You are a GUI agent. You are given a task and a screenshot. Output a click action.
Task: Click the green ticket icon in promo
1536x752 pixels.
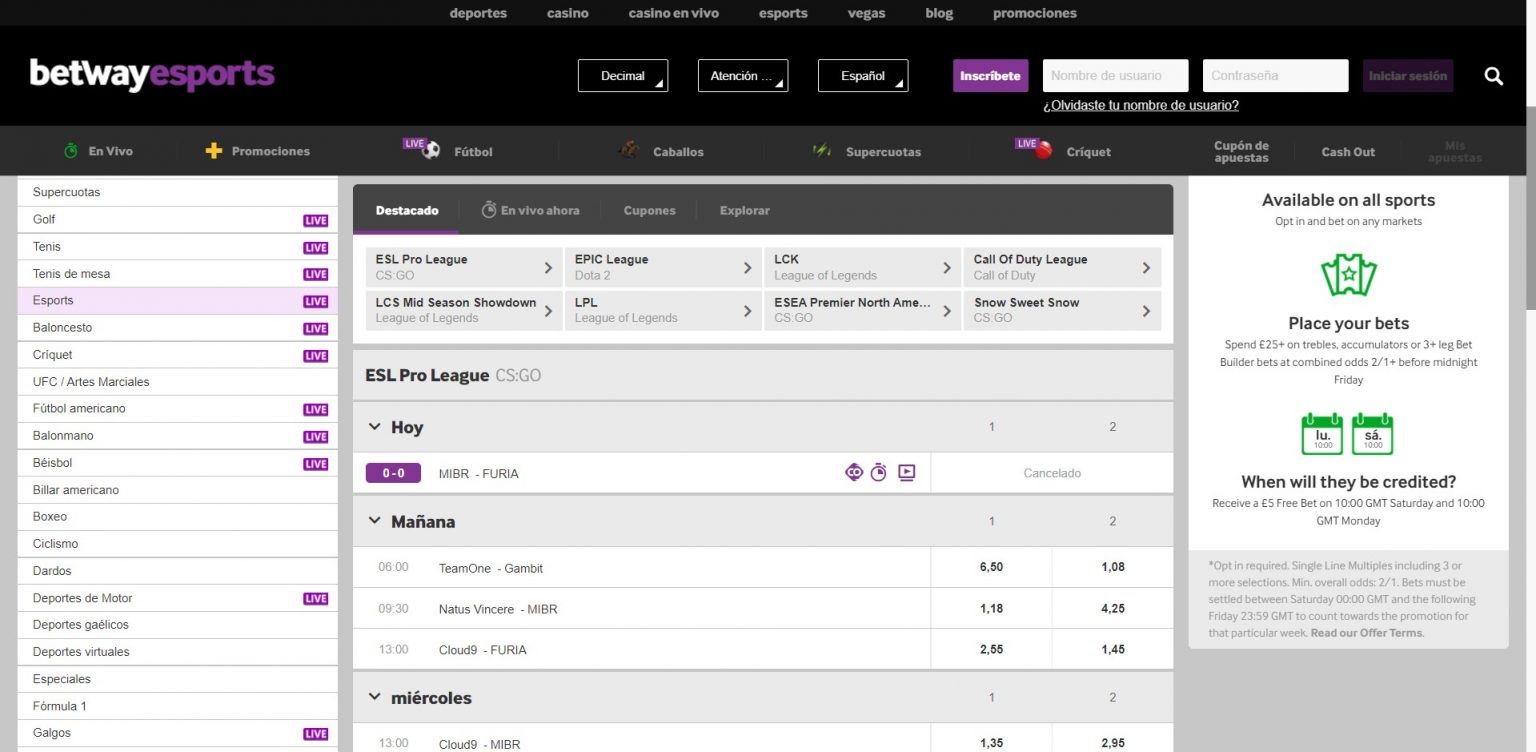pyautogui.click(x=1348, y=275)
